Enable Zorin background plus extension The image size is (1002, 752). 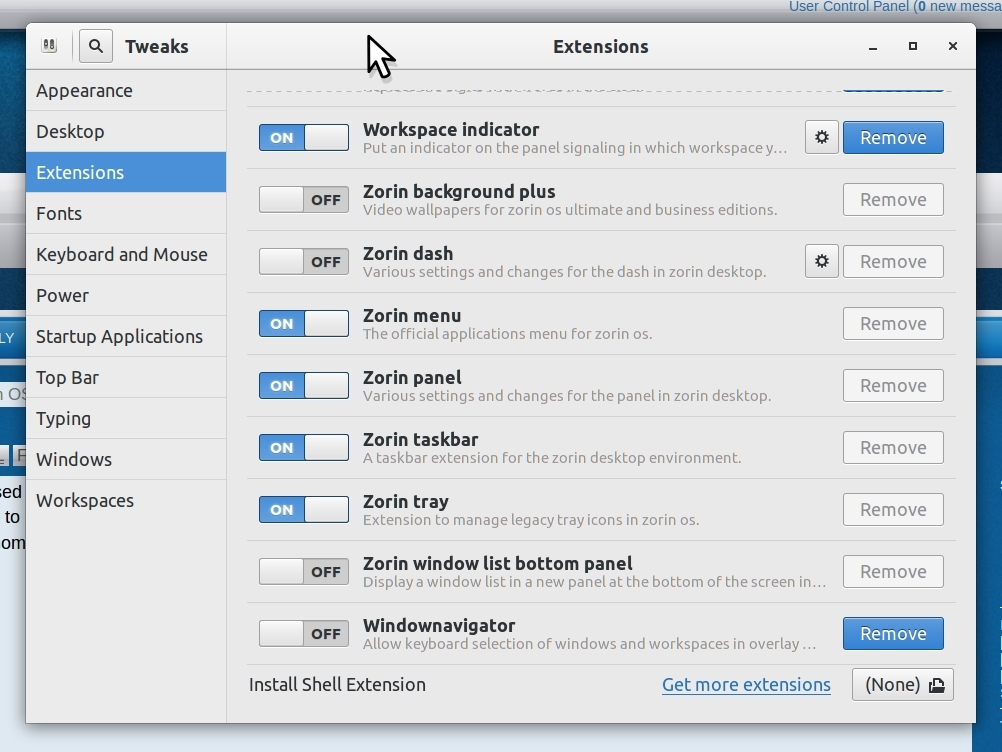[304, 200]
